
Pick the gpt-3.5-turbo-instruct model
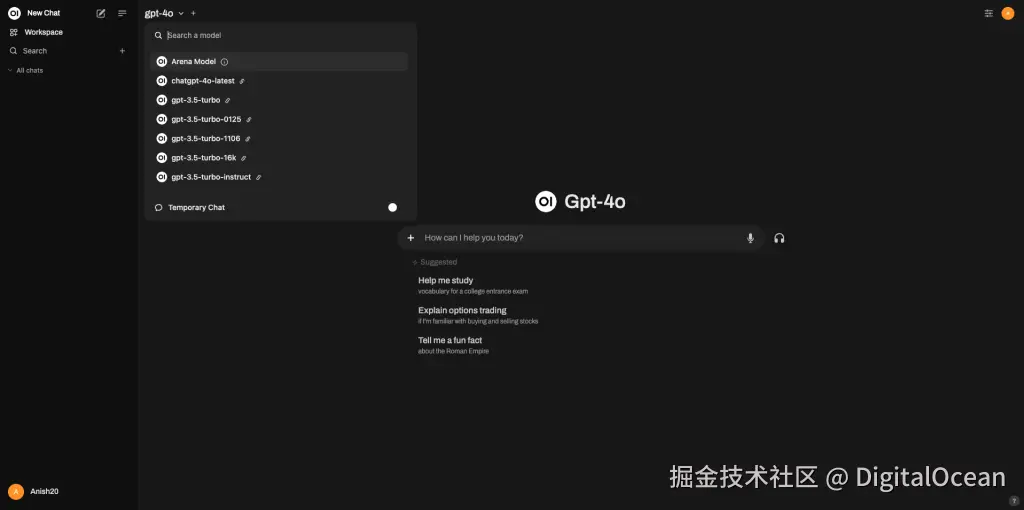point(279,177)
